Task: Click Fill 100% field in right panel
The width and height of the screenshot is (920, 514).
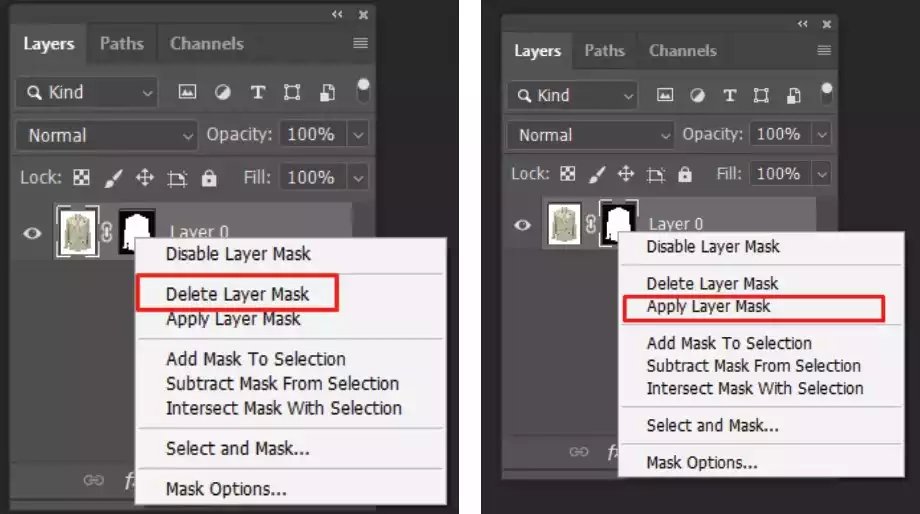Action: [x=779, y=174]
